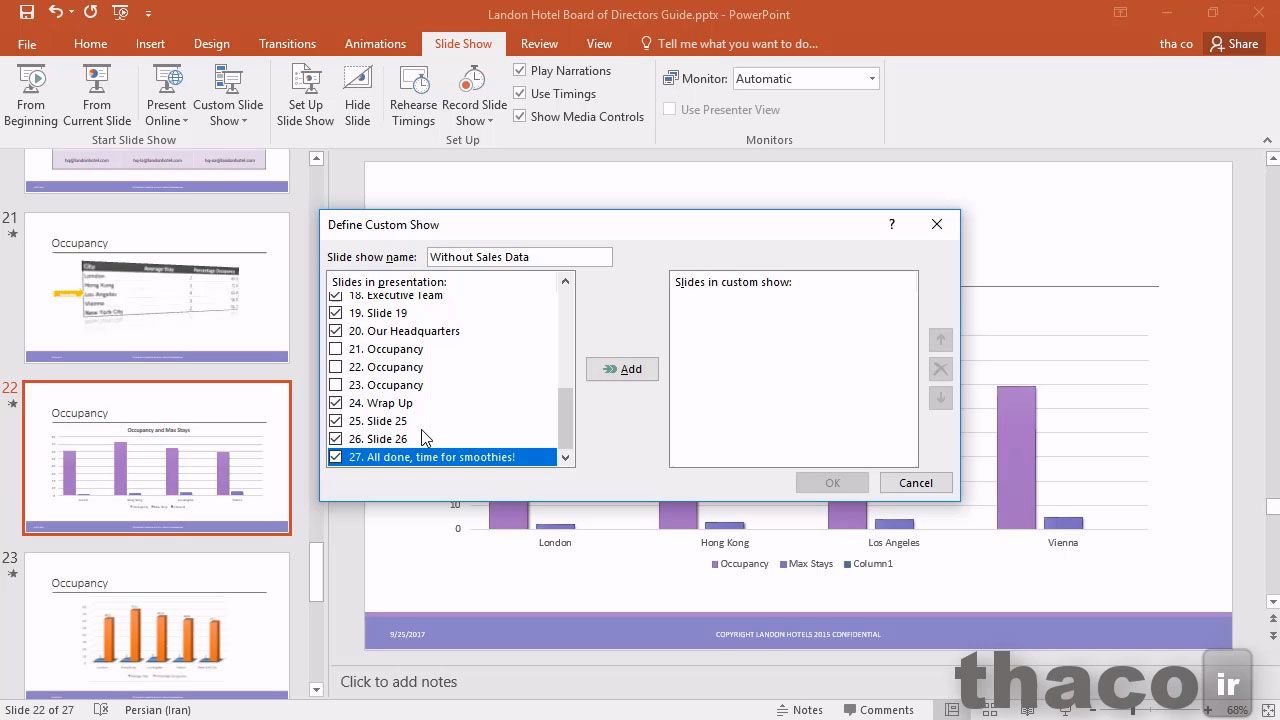1280x720 pixels.
Task: Click slide list scroll down arrow
Action: click(x=566, y=458)
